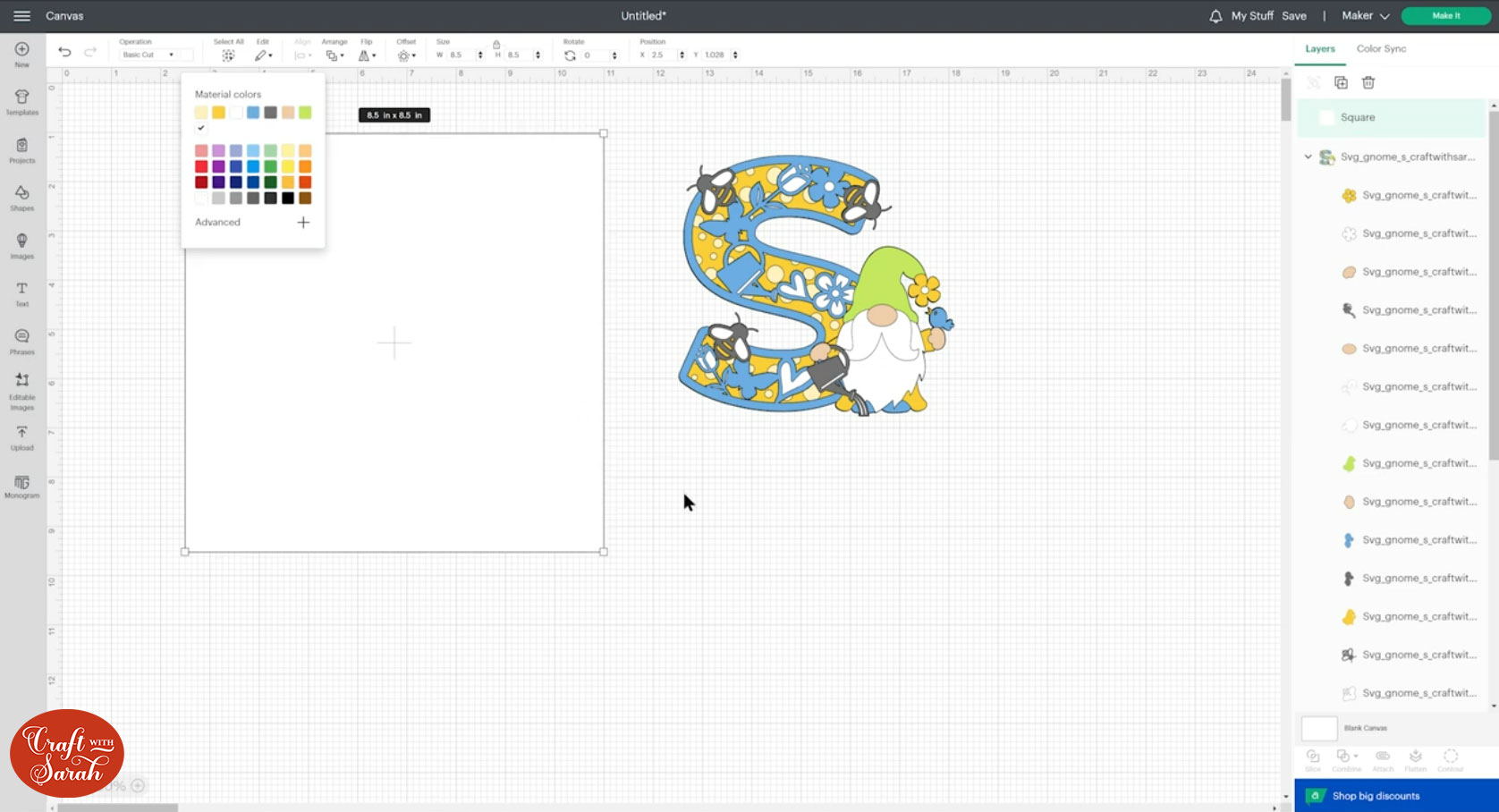
Task: Click Shop big discounts banner
Action: point(1396,795)
